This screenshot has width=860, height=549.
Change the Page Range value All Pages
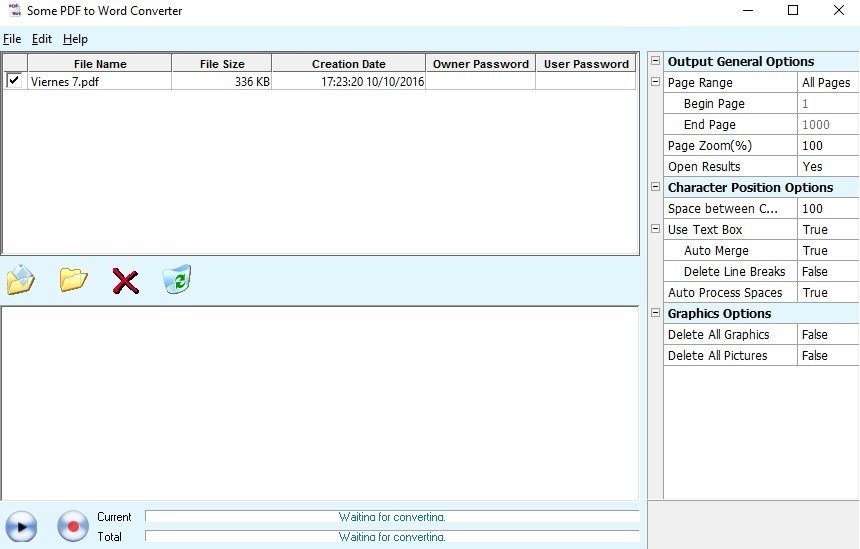click(828, 83)
